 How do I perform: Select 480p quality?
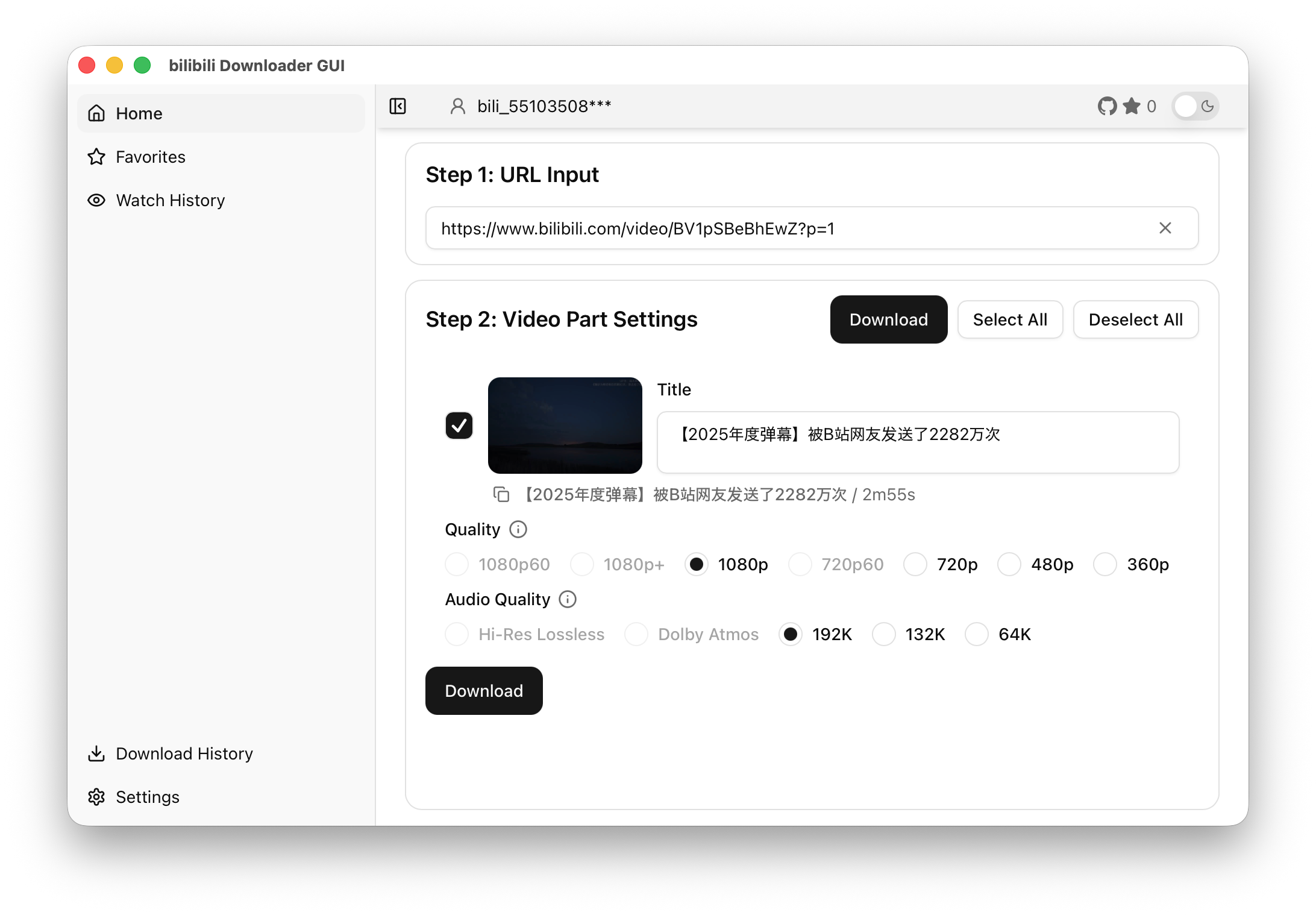click(x=1009, y=564)
